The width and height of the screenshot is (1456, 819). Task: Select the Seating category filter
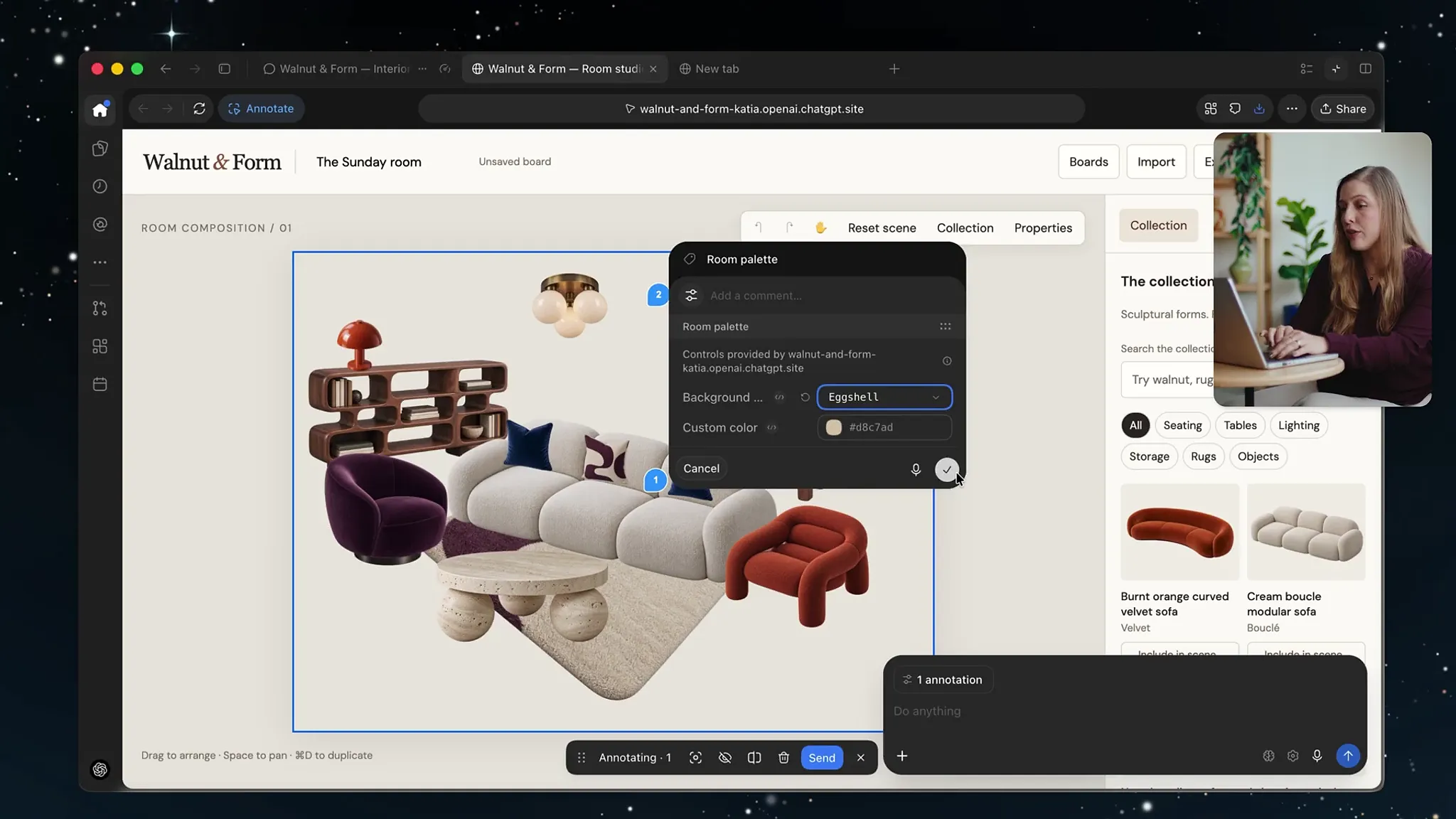(x=1182, y=425)
